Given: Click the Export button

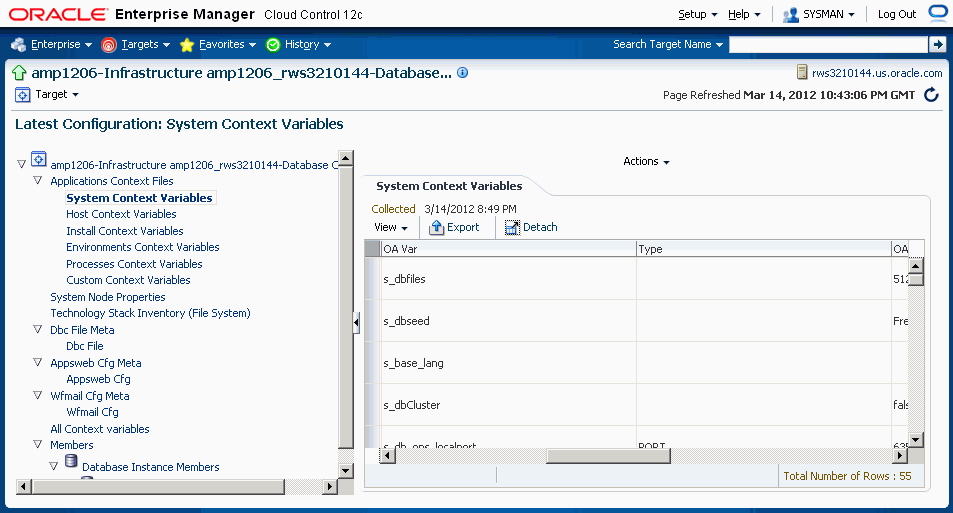Looking at the screenshot, I should (x=455, y=227).
